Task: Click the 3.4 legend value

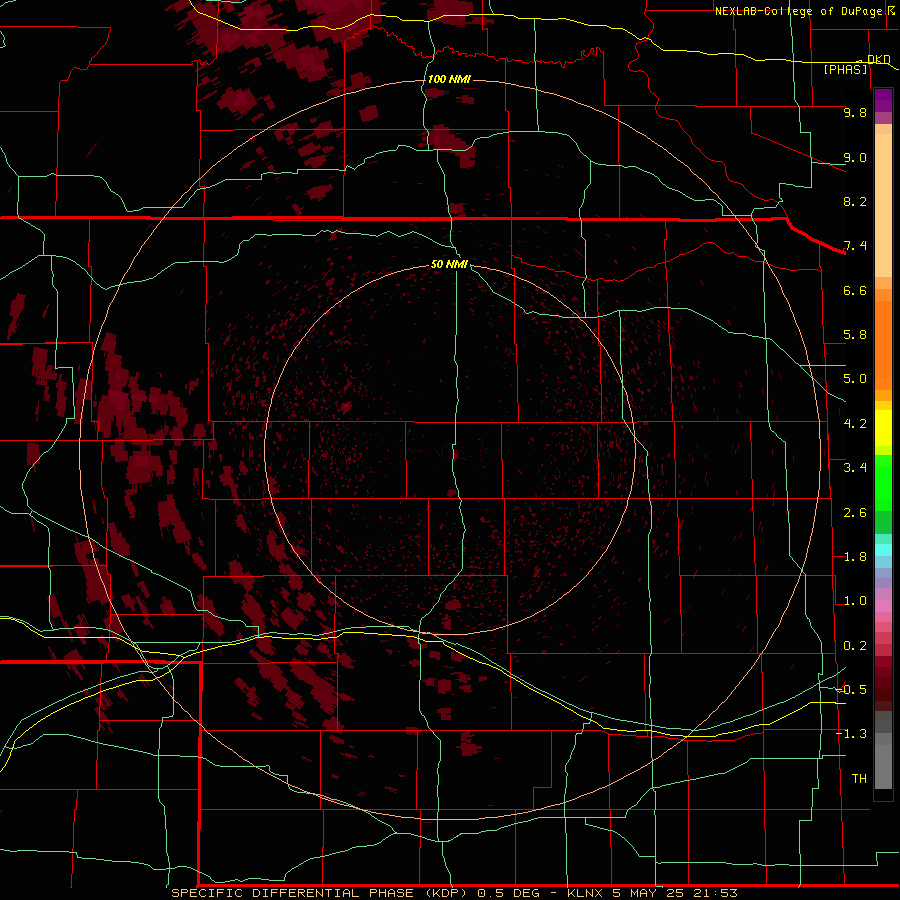Action: [x=855, y=468]
